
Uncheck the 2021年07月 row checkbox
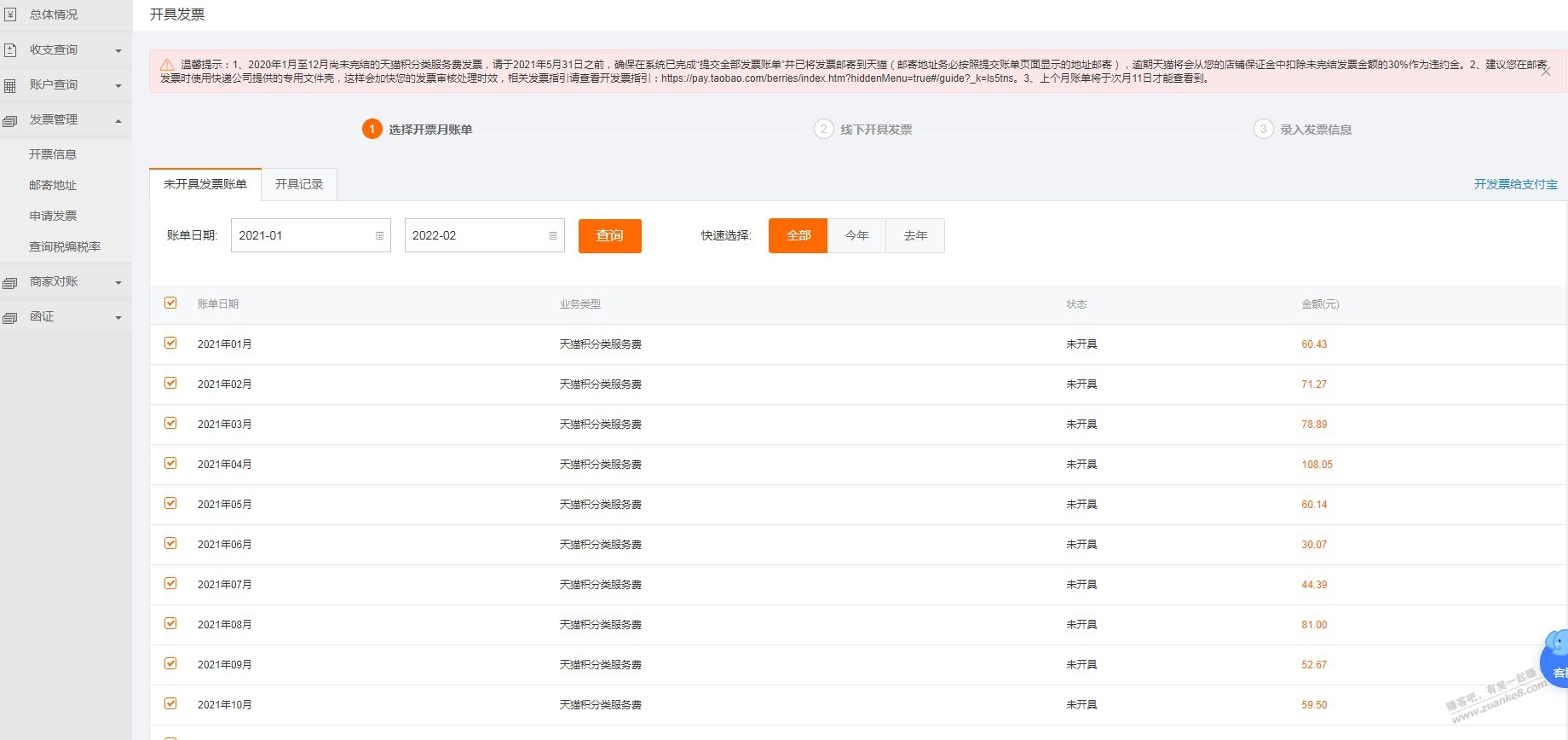point(170,583)
